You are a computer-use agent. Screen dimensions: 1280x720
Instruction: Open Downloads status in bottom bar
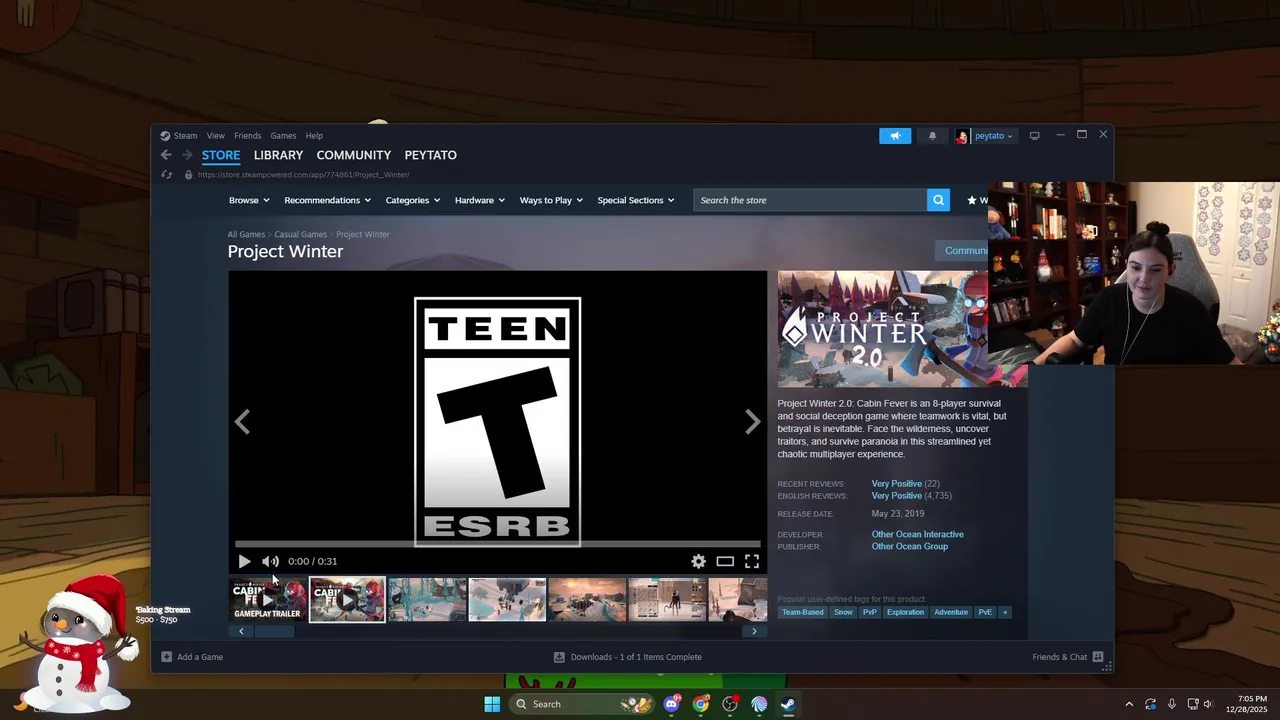pos(628,657)
